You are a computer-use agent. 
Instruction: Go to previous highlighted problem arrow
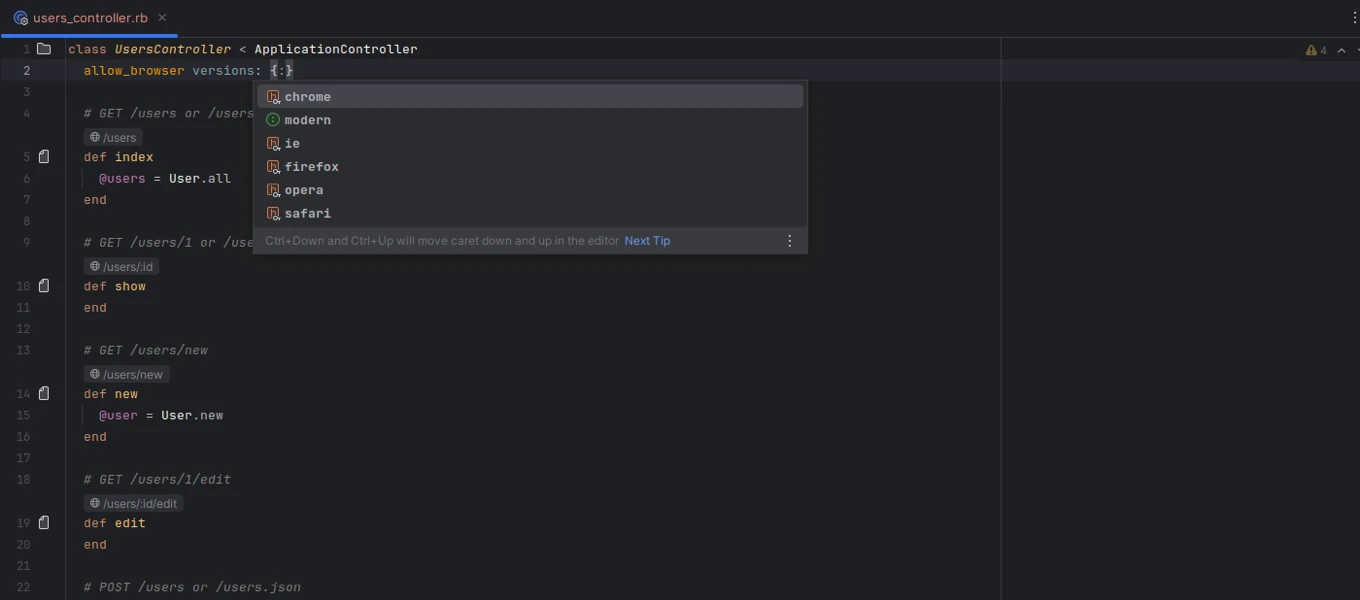1342,50
